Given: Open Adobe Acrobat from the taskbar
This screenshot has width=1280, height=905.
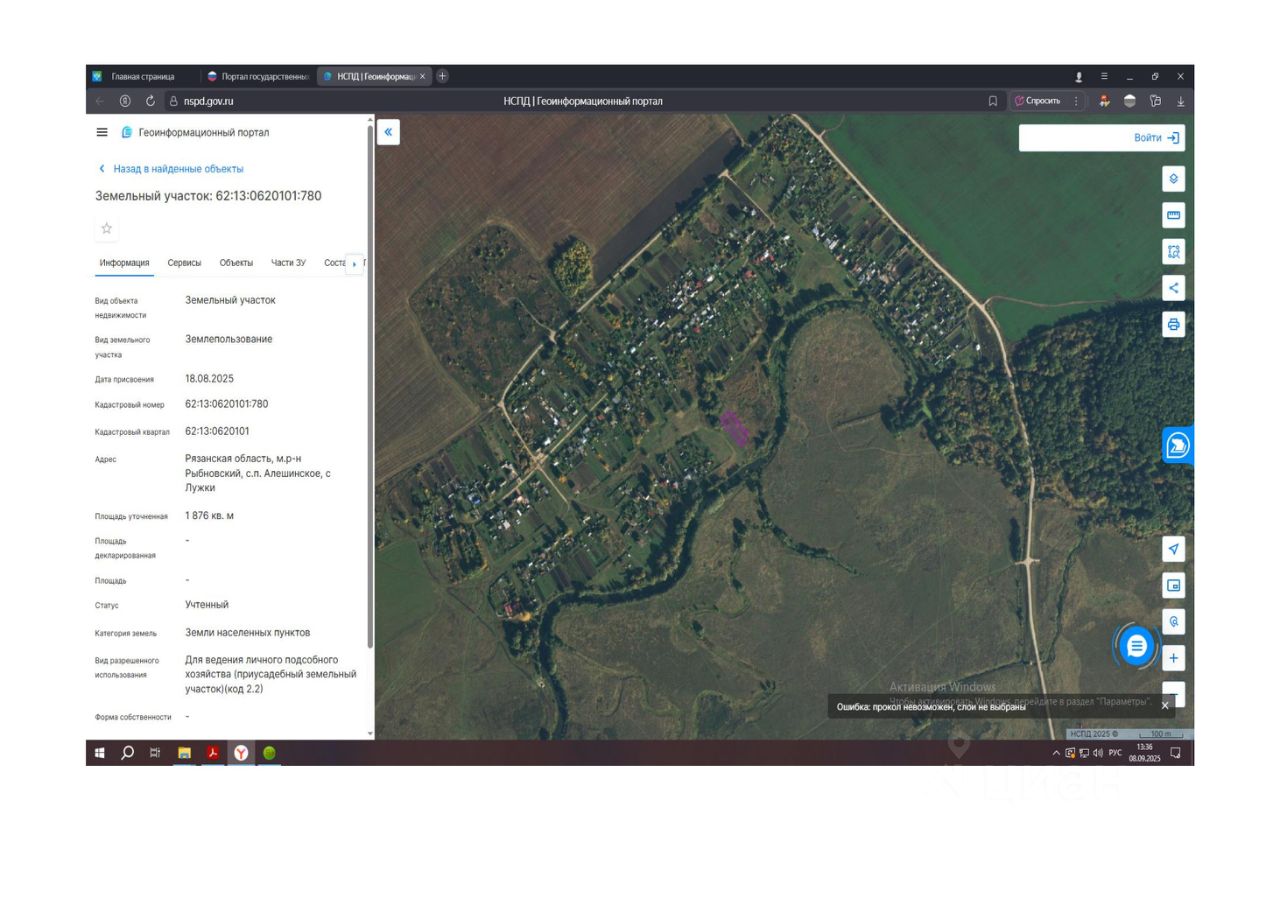Looking at the screenshot, I should point(212,753).
